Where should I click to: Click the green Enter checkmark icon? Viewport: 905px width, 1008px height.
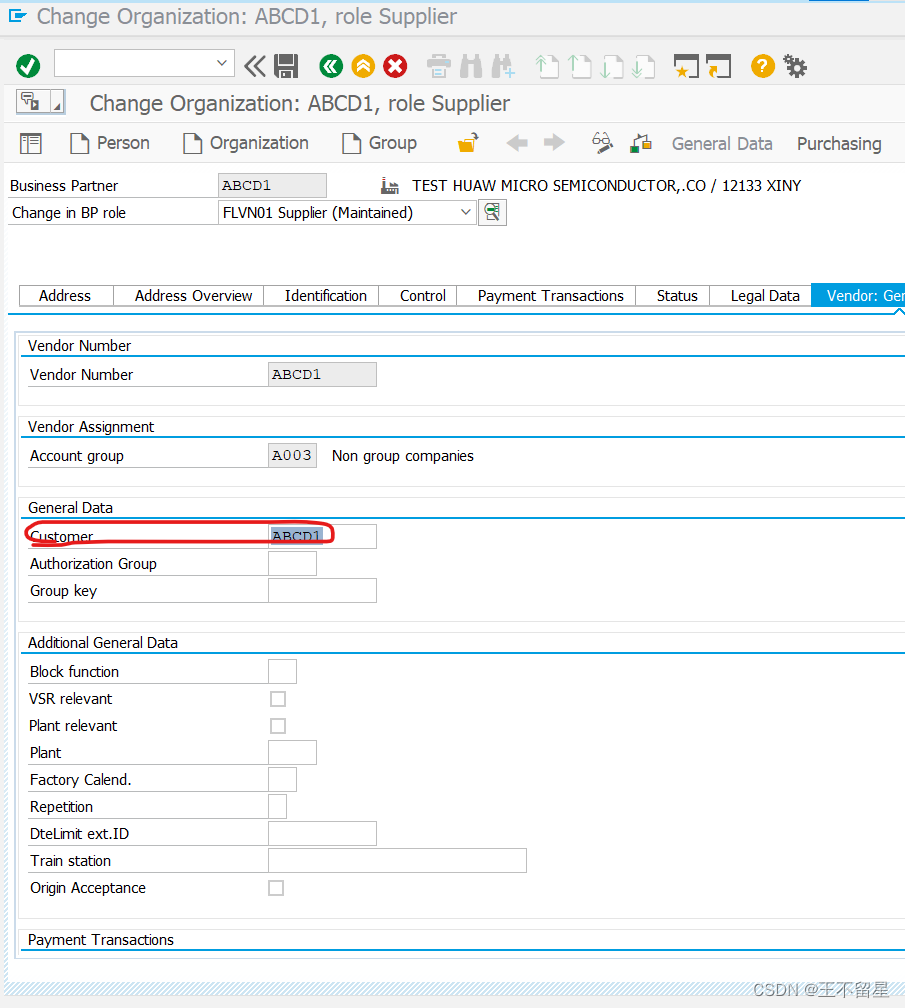click(28, 66)
